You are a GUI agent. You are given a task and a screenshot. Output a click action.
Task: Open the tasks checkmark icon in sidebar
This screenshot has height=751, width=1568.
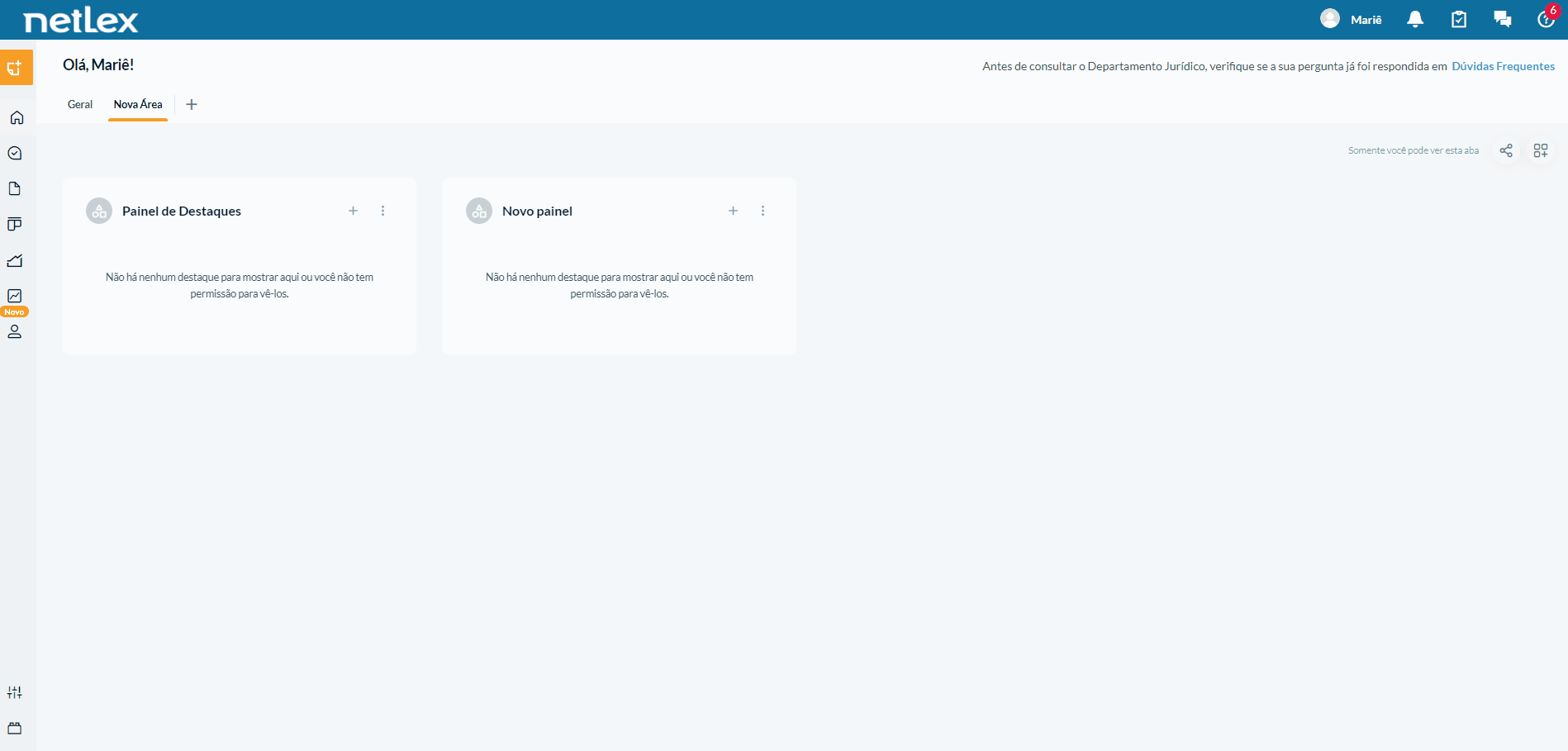click(x=15, y=153)
